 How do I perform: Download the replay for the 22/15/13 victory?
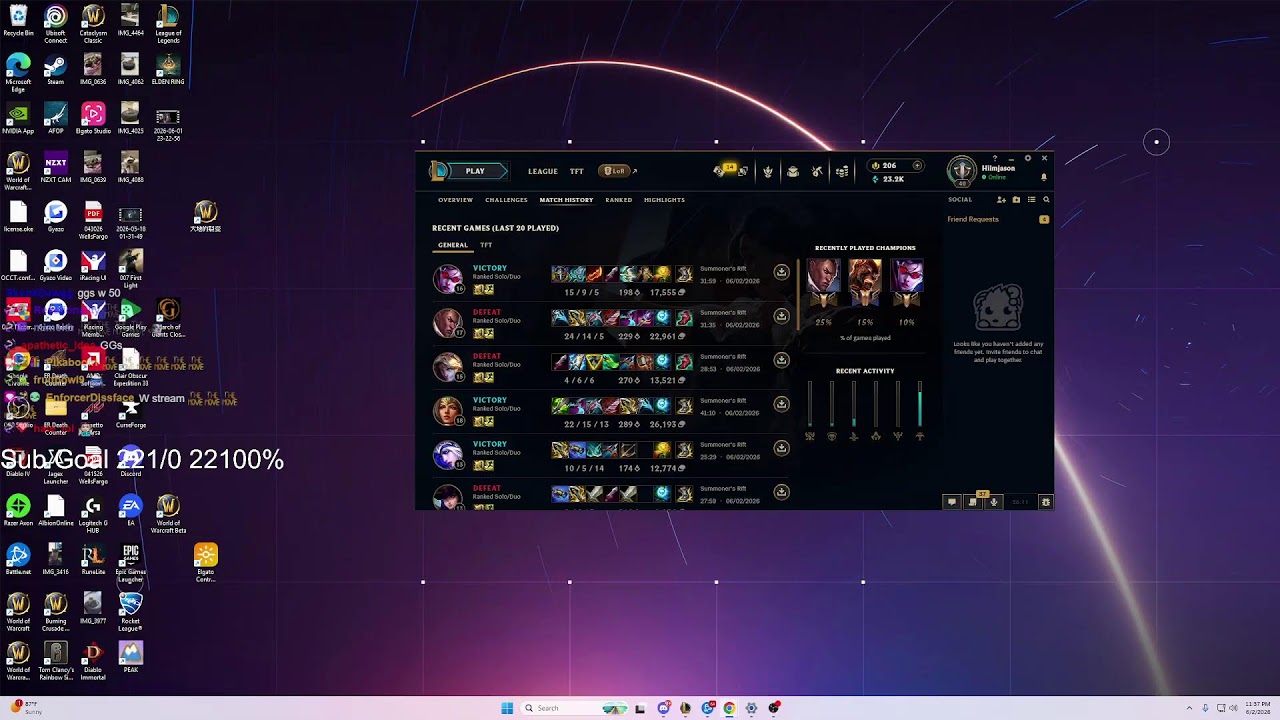pos(781,404)
